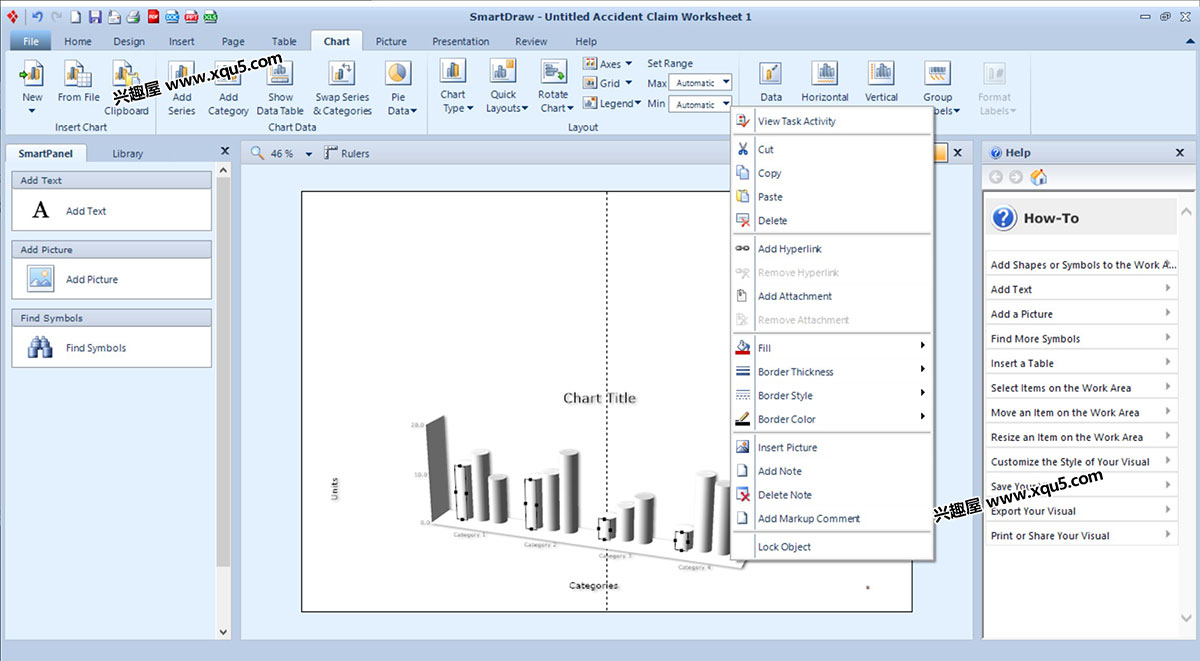Select Cut from the context menu

(x=832, y=149)
